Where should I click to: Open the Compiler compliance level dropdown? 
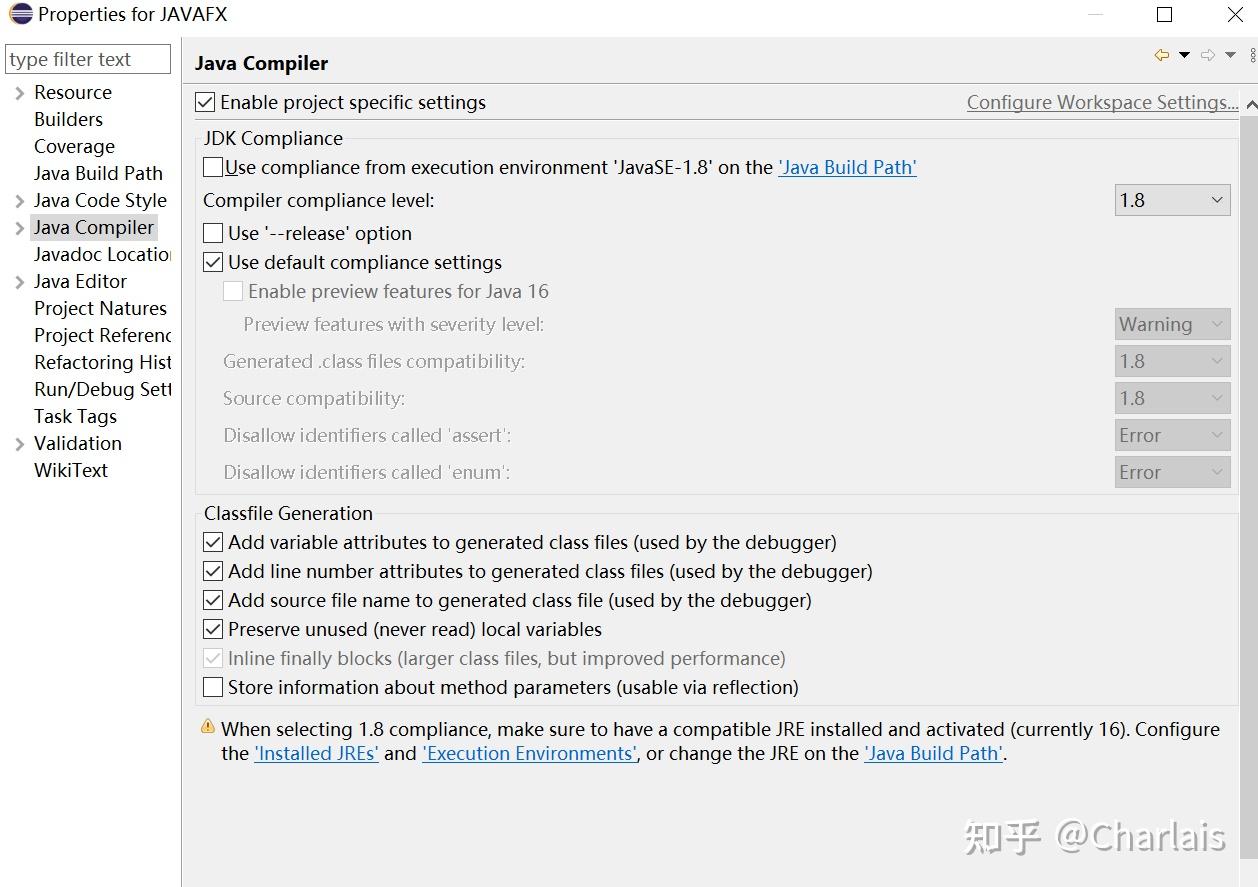click(x=1172, y=200)
